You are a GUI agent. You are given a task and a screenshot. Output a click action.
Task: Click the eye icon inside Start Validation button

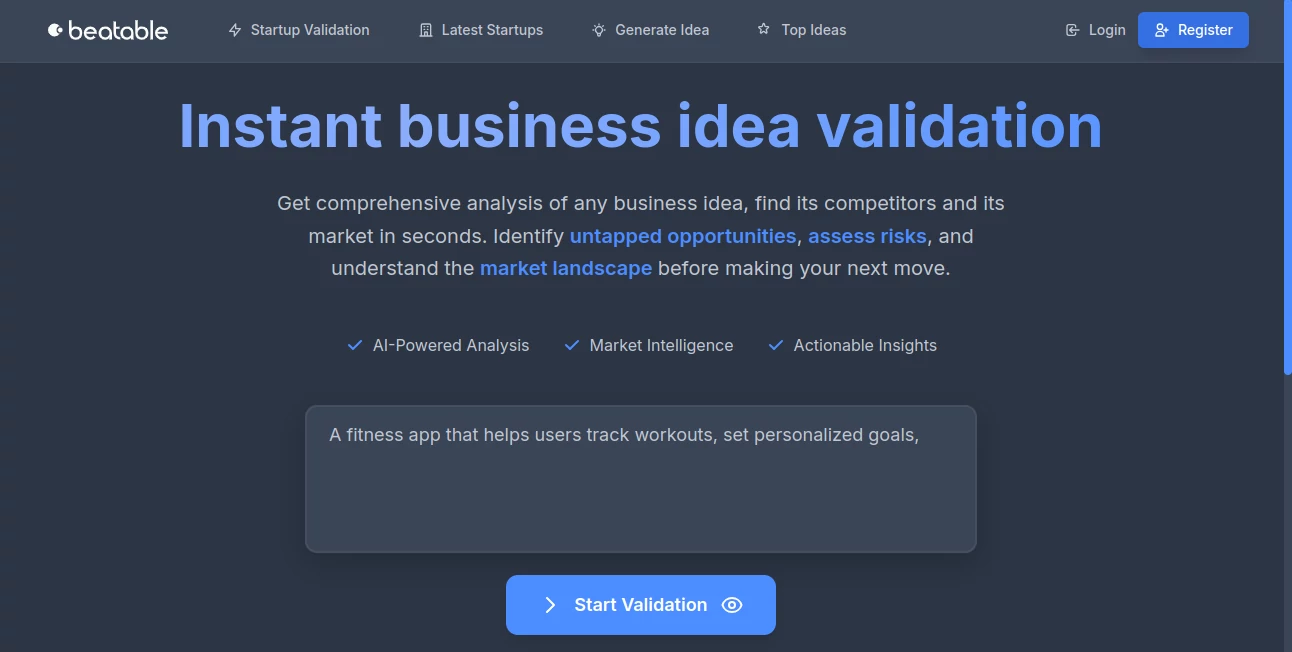click(731, 605)
